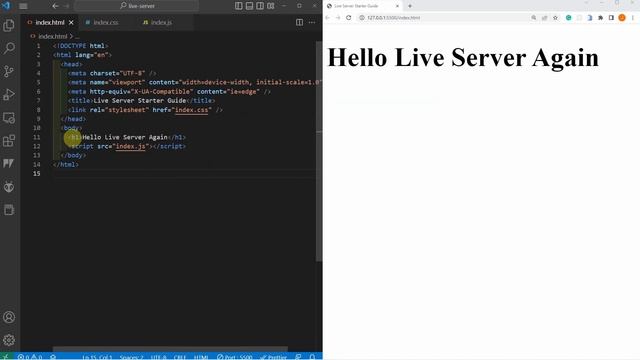Open the remote window indicator in status bar
This screenshot has height=360, width=640.
tap(6, 357)
